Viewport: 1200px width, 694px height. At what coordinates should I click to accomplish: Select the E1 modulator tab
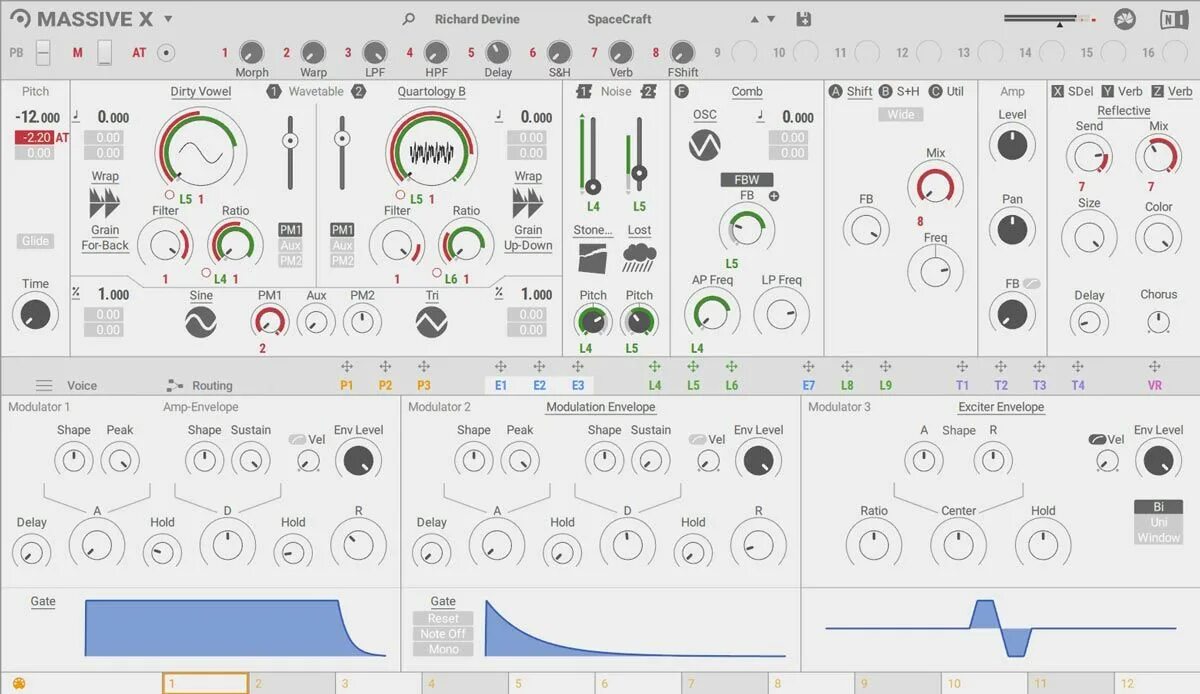501,385
